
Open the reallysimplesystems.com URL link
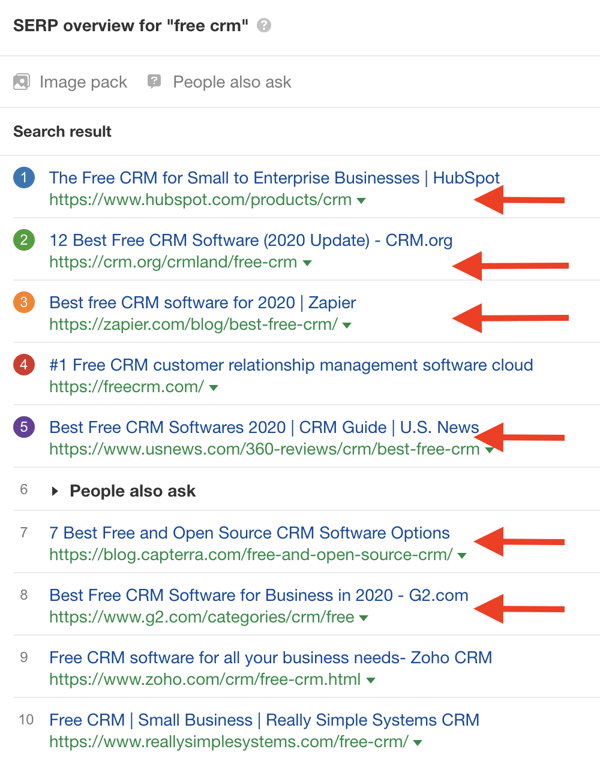[228, 742]
